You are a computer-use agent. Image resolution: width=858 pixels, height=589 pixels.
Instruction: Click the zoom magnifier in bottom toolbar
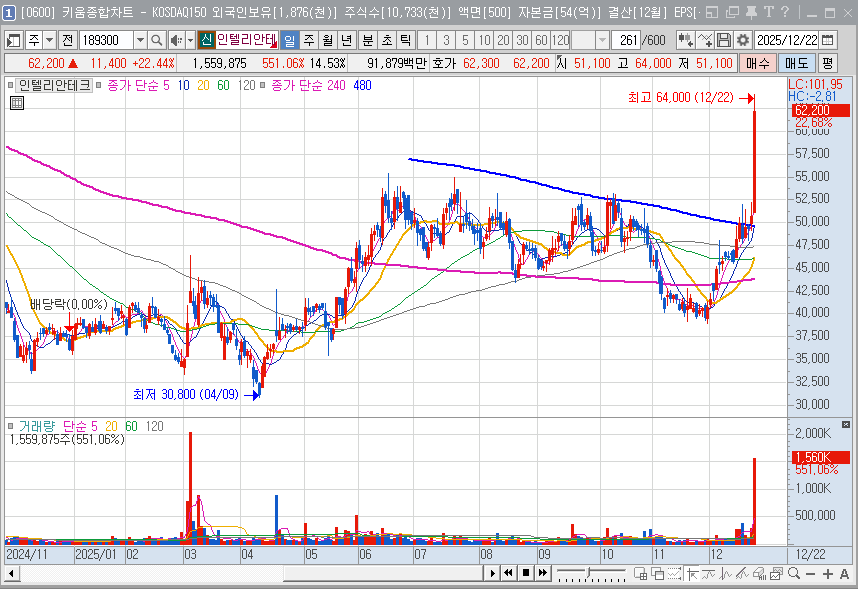coord(794,574)
